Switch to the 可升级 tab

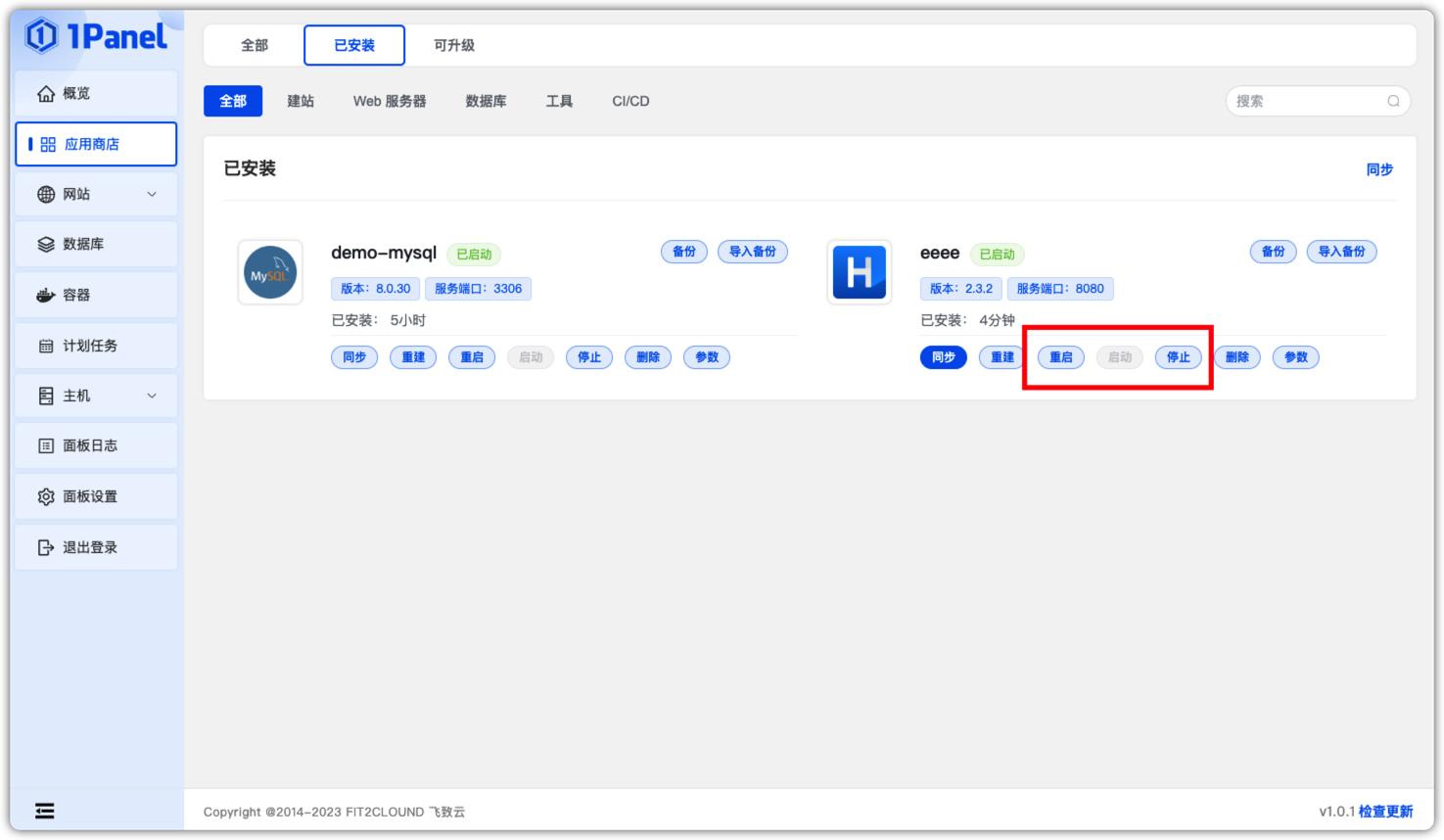tap(452, 45)
